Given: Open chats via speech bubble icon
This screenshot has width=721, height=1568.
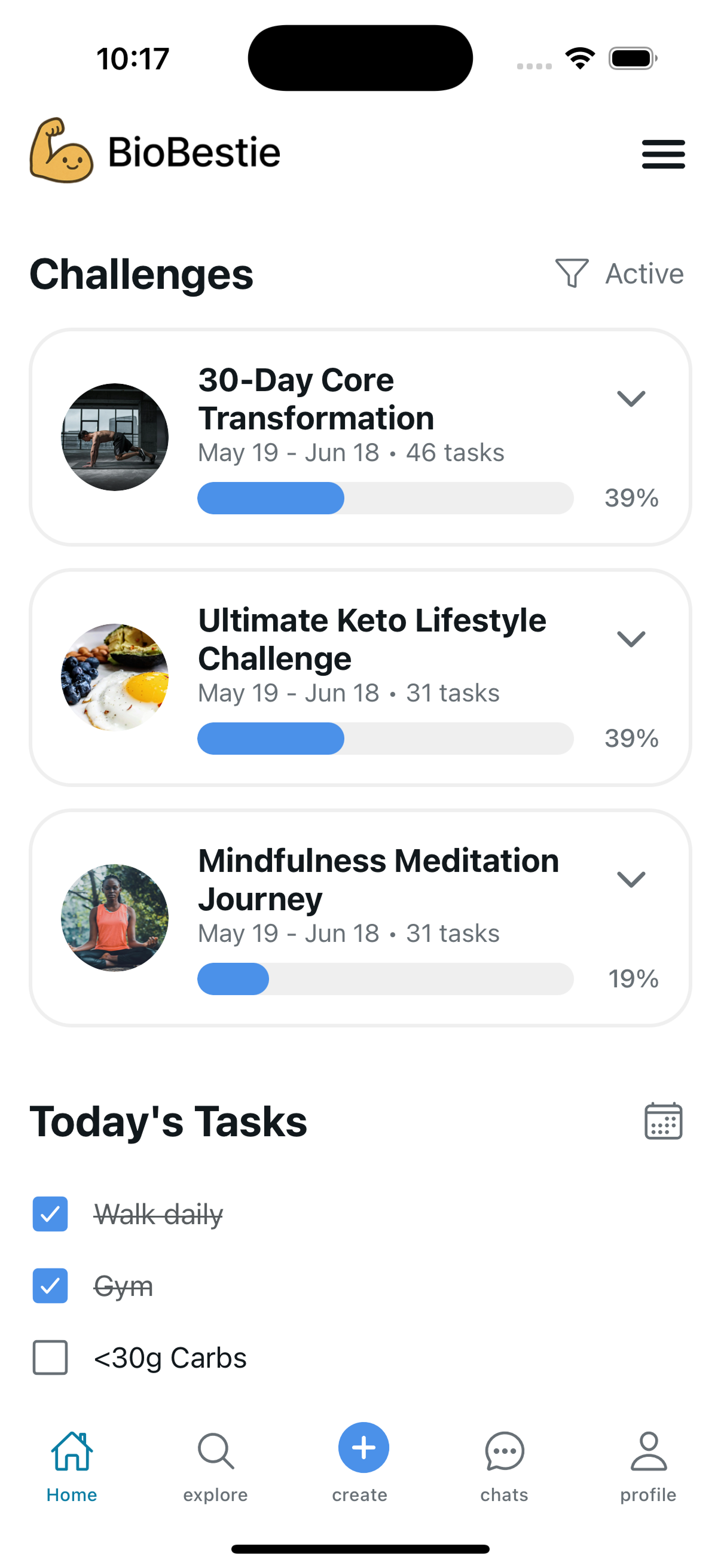Looking at the screenshot, I should coord(505,1451).
